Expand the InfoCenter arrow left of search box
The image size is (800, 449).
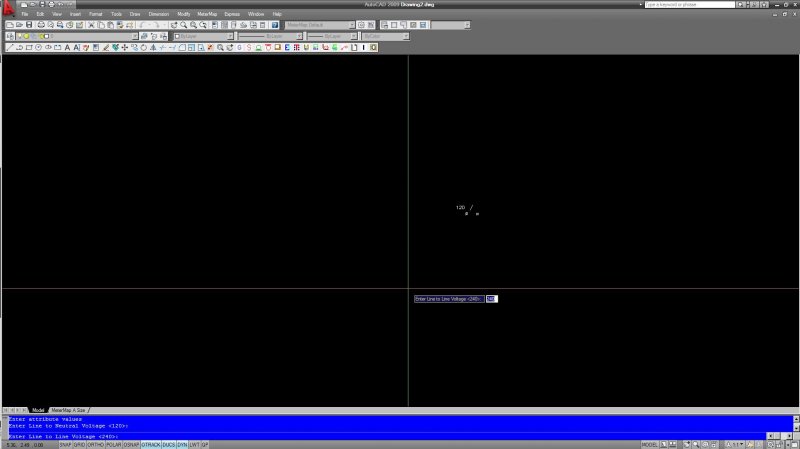click(x=641, y=4)
